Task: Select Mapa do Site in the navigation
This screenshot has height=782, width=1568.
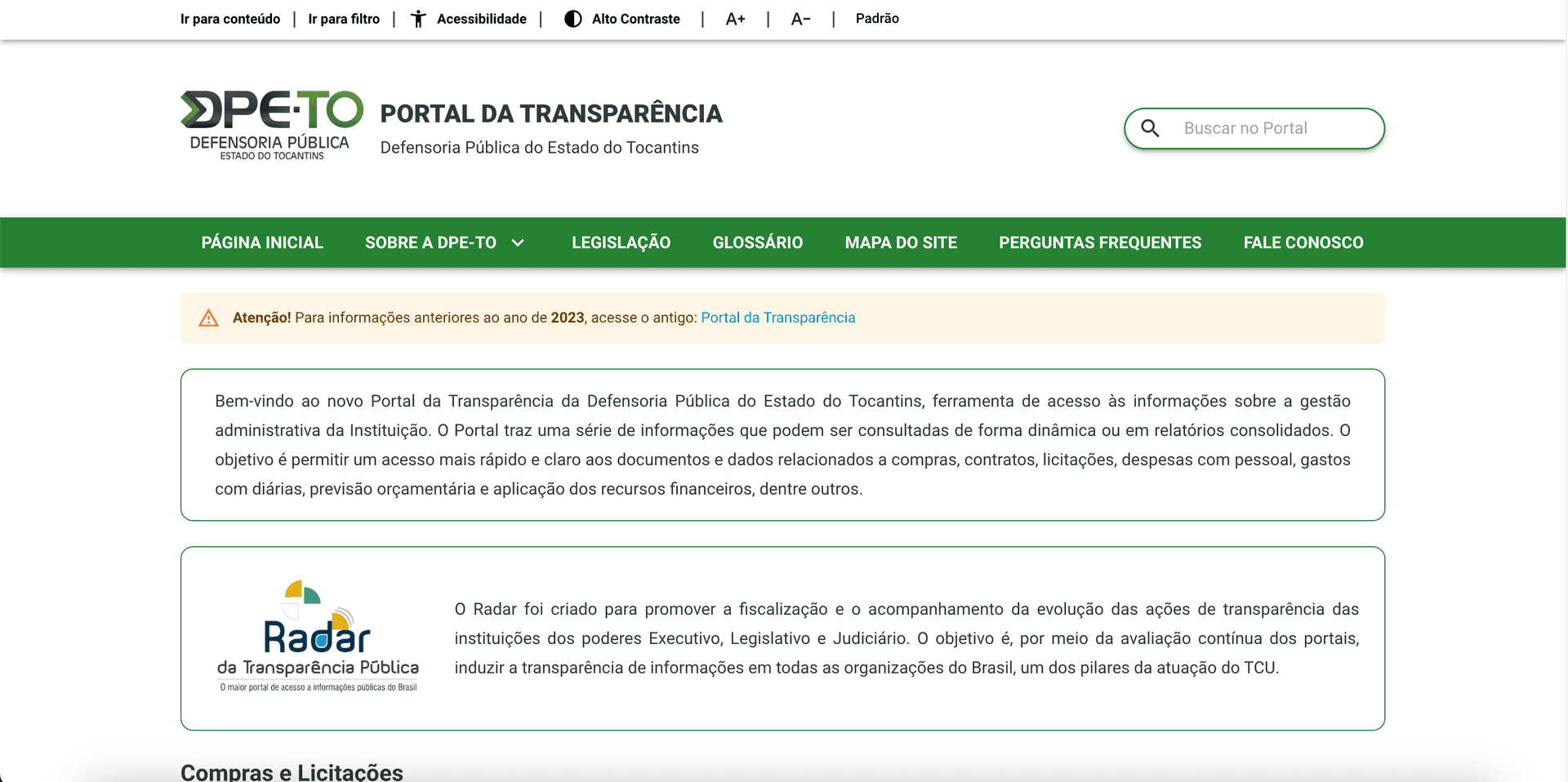Action: click(x=901, y=242)
